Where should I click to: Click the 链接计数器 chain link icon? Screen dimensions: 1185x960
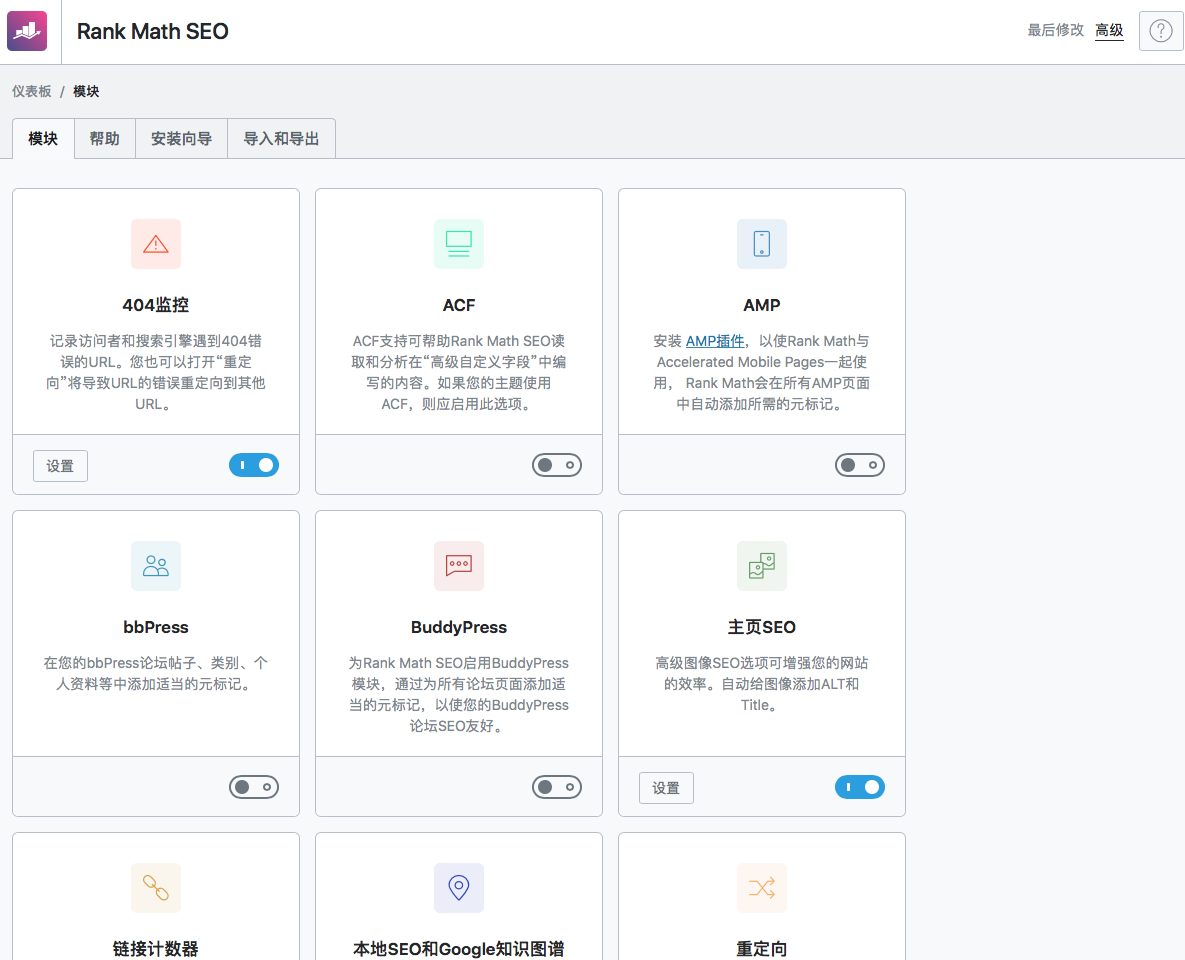pyautogui.click(x=156, y=888)
